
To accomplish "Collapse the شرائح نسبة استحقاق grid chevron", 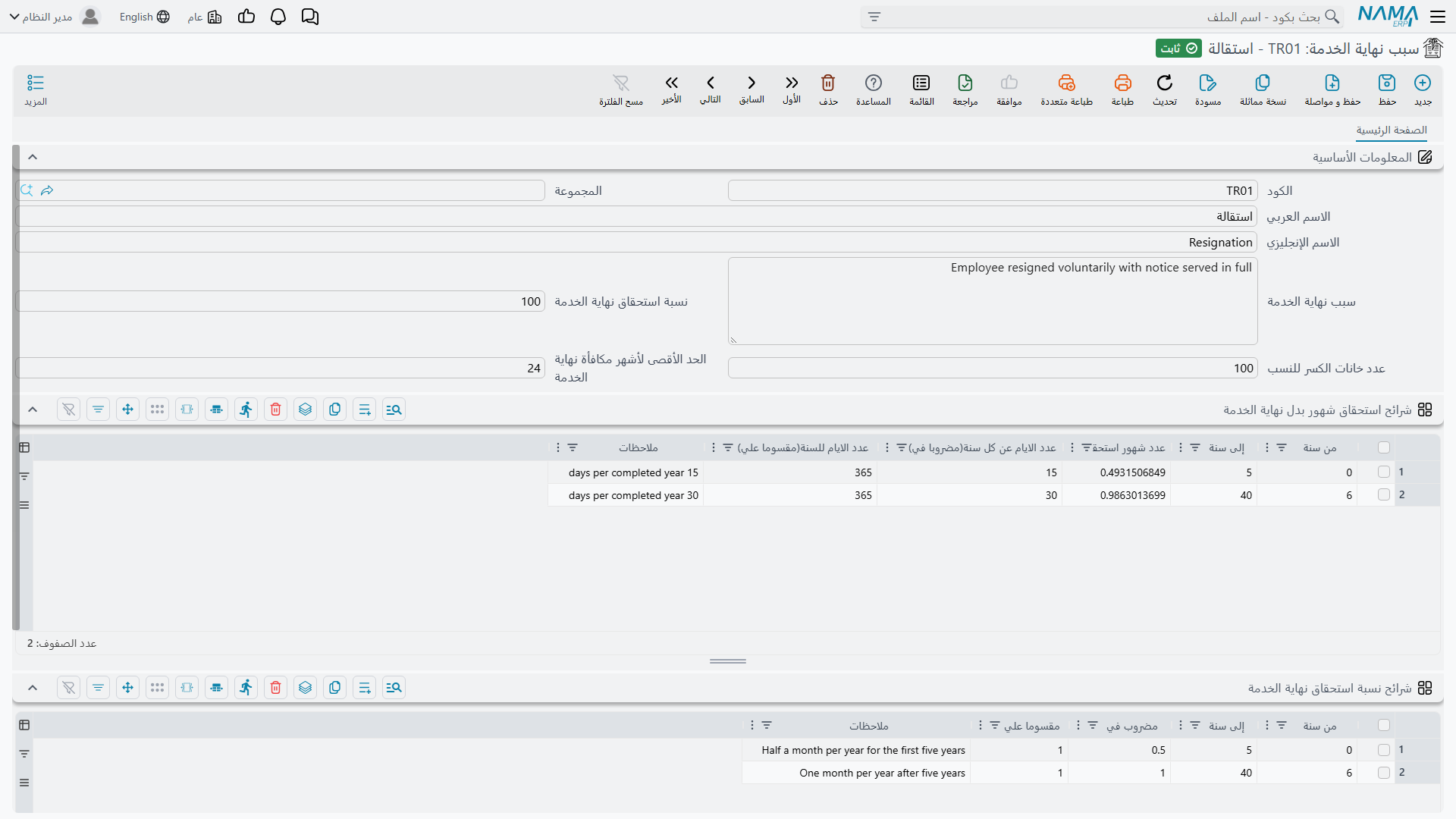I will (33, 688).
